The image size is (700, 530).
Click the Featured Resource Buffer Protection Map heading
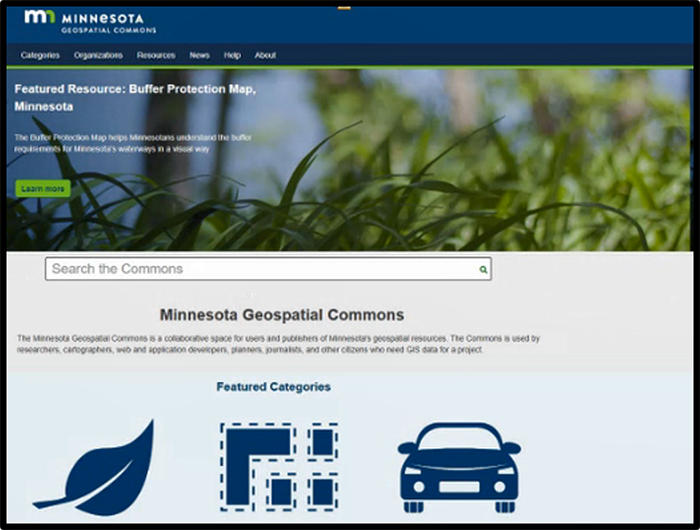(x=135, y=97)
